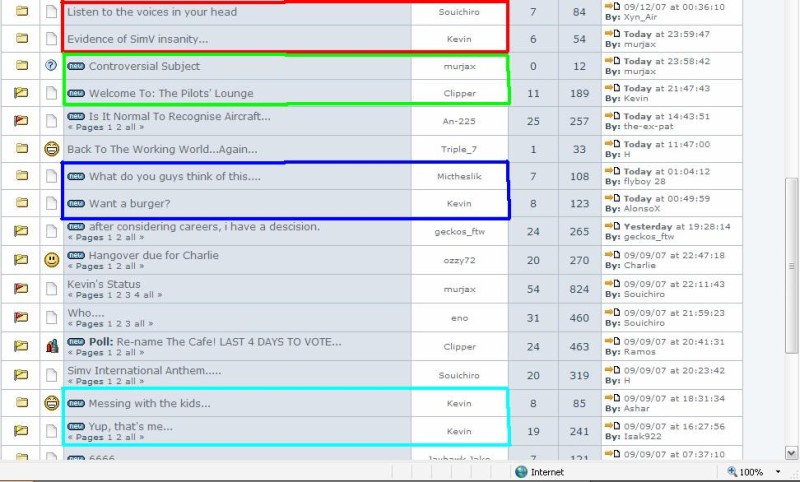Click the 'new' badge beside after considering careers
800x482 pixels.
point(76,226)
